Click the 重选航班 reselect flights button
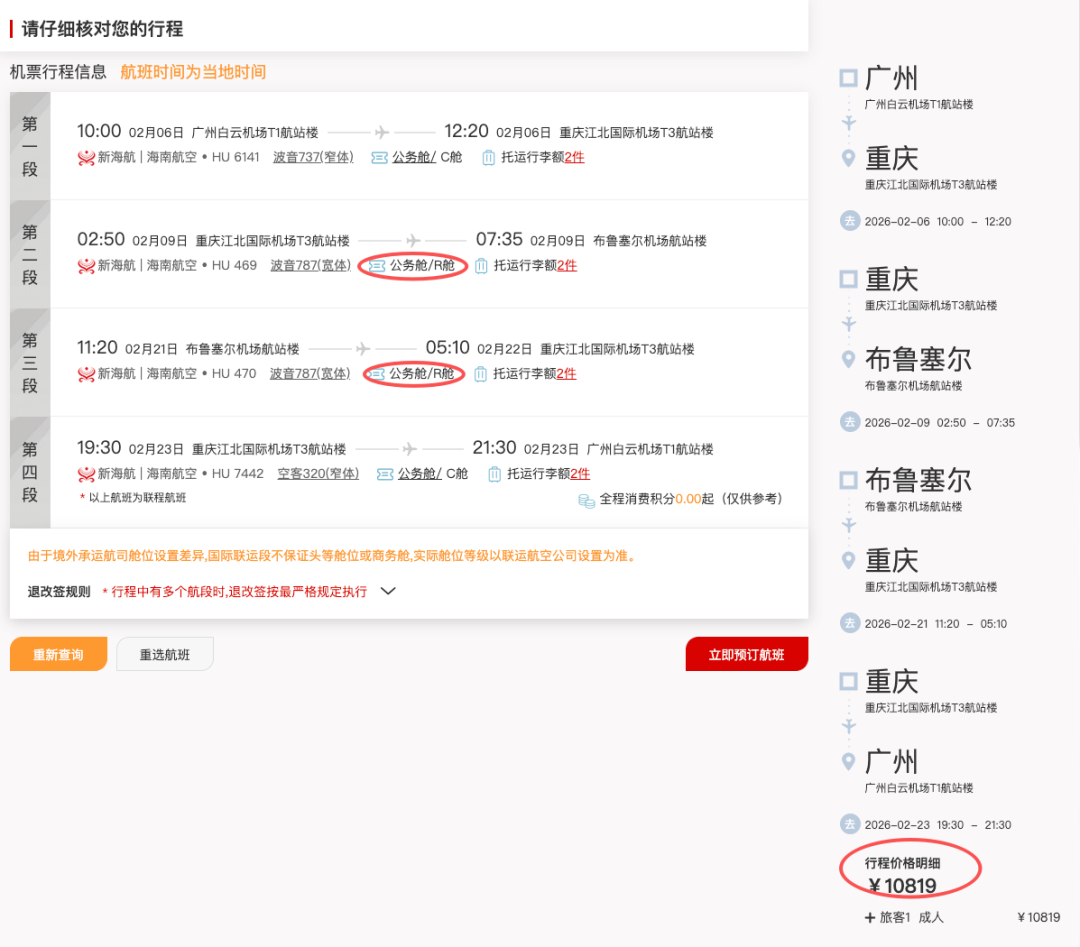 [x=164, y=654]
